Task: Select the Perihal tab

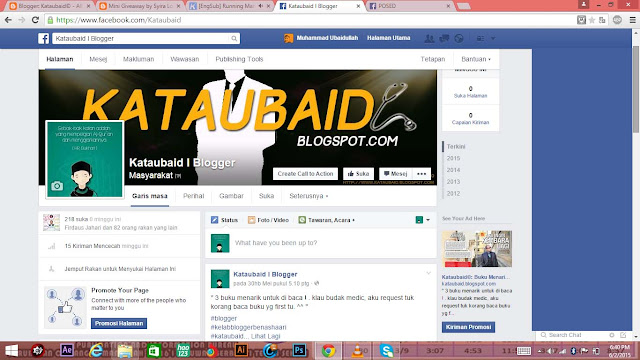Action: [x=193, y=196]
